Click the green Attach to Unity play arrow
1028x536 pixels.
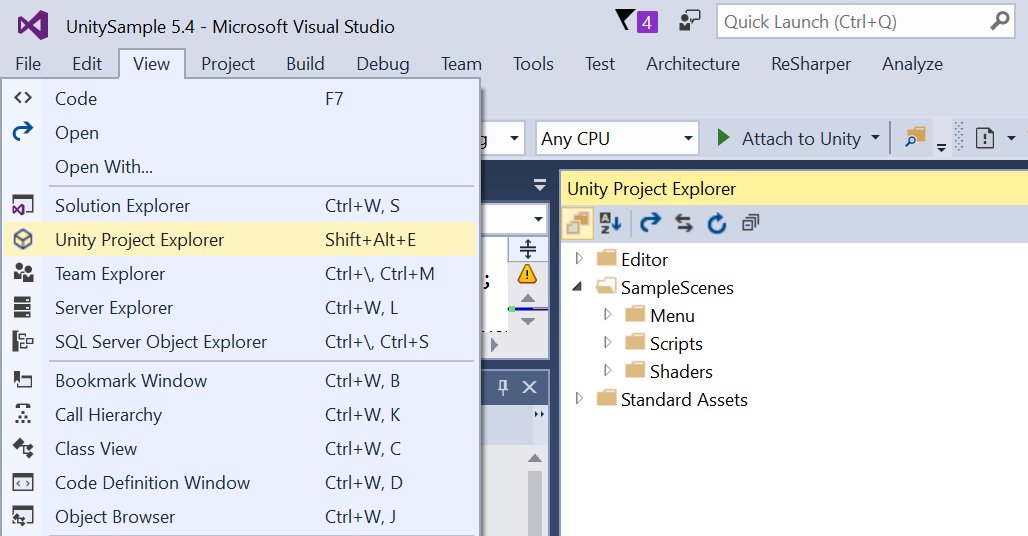[723, 138]
